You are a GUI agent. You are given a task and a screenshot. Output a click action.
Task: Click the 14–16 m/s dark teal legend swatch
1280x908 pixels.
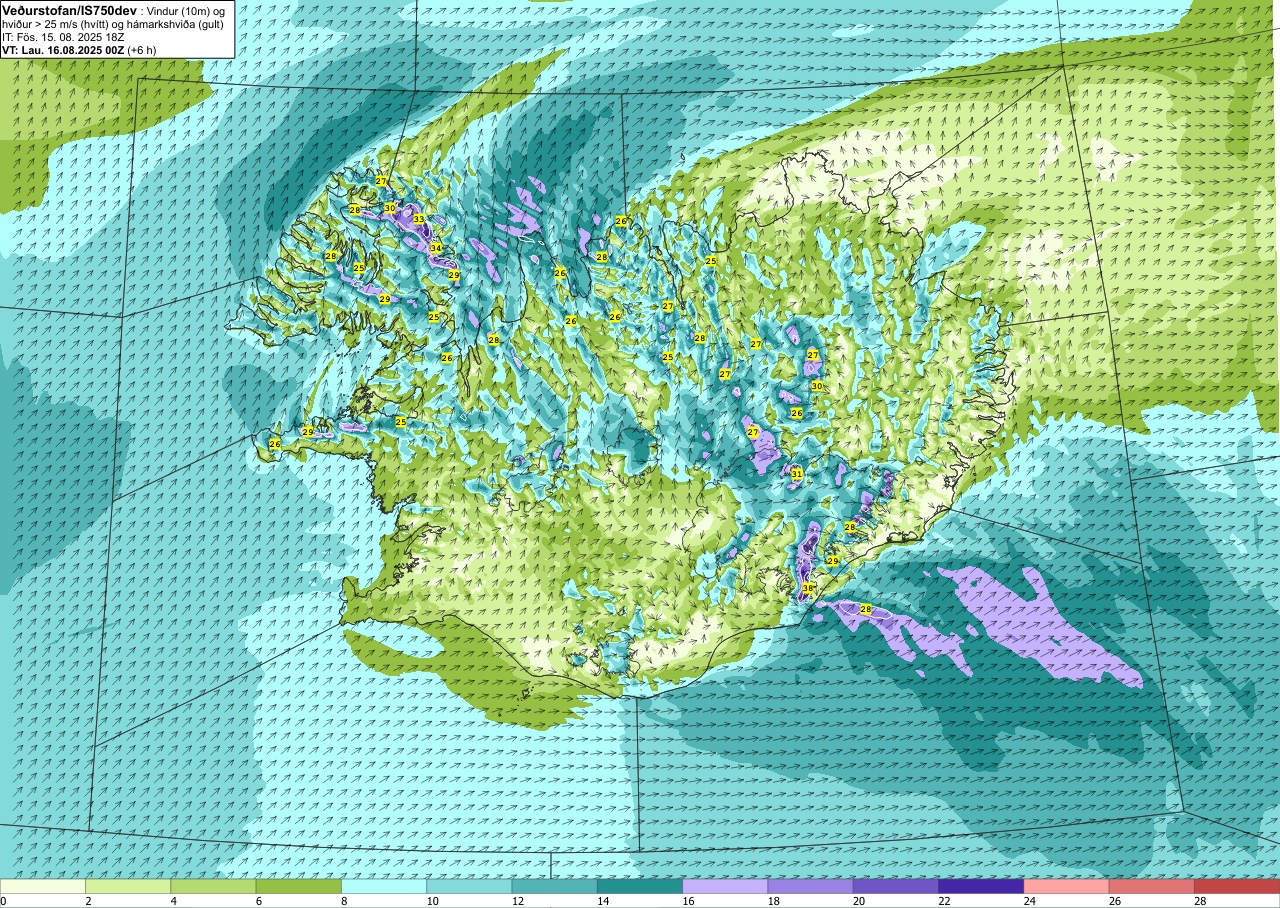[x=640, y=886]
